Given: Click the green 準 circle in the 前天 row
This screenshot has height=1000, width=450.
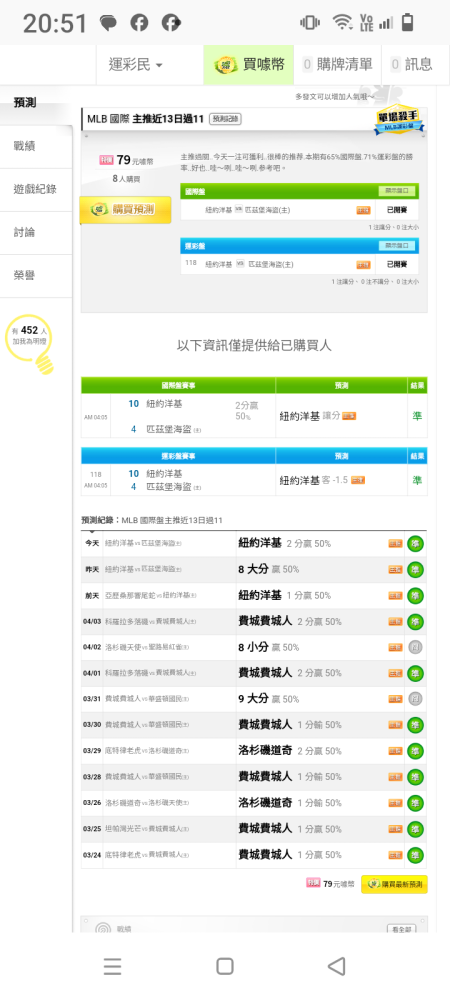Looking at the screenshot, I should (416, 596).
